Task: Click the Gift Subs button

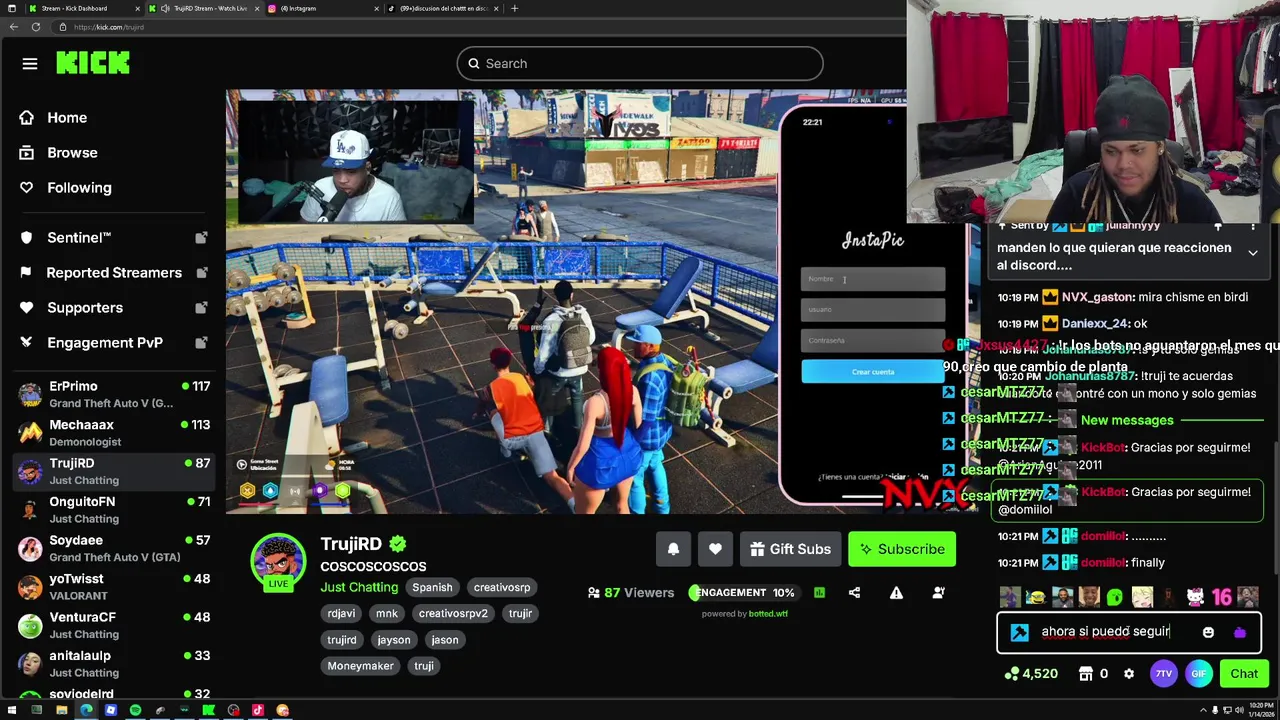Action: point(790,549)
